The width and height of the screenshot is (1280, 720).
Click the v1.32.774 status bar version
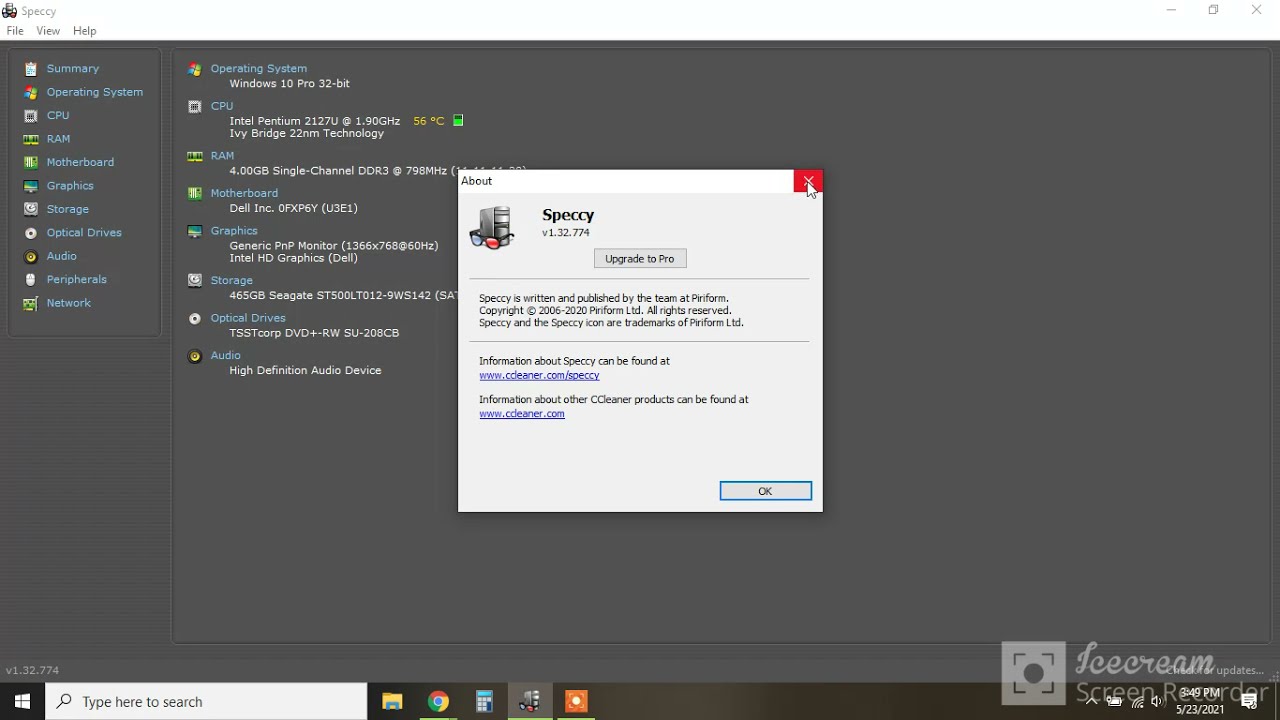(x=32, y=671)
